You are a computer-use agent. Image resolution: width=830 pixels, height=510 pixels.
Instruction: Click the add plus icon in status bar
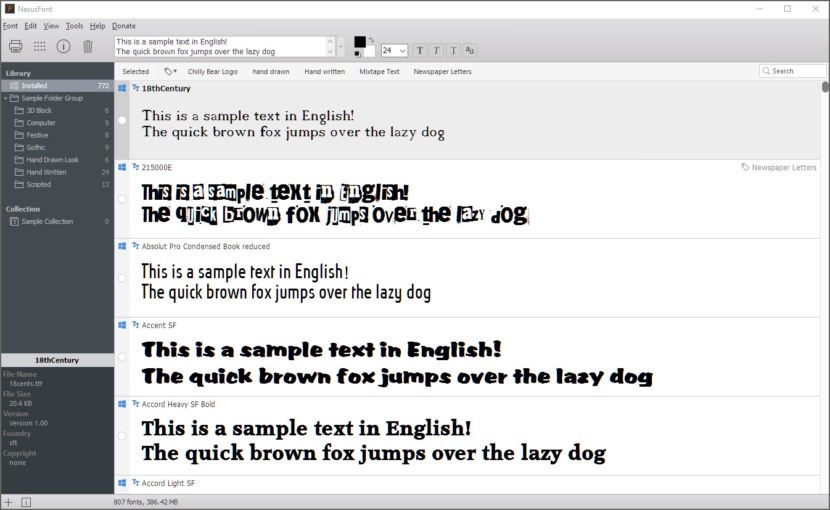8,502
